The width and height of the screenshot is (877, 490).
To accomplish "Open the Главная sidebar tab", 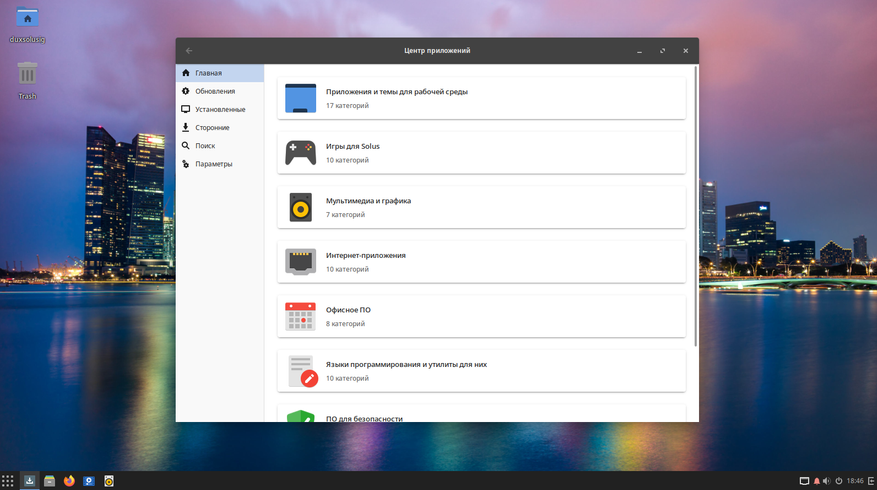I will (x=209, y=73).
